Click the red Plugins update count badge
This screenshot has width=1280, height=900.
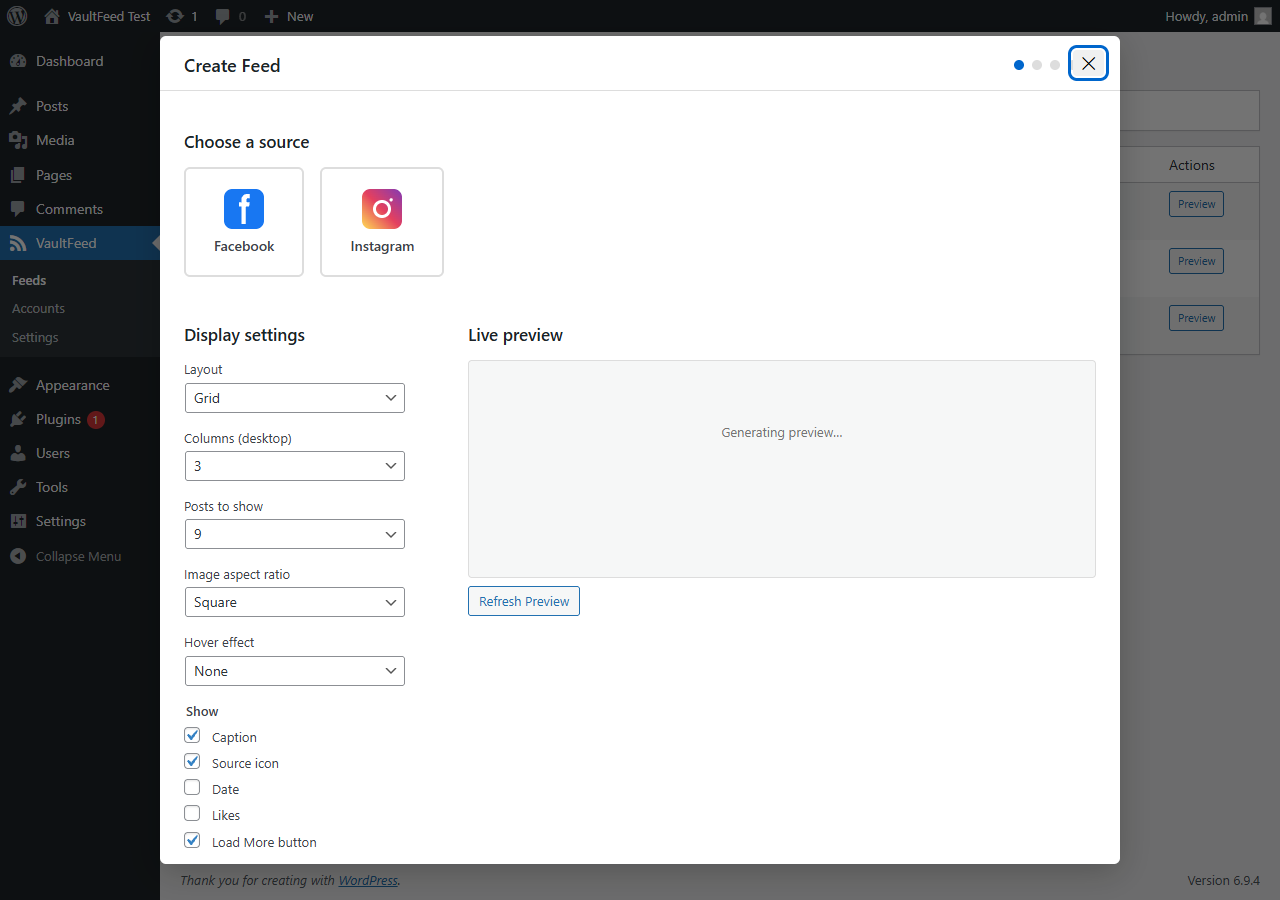coord(96,420)
